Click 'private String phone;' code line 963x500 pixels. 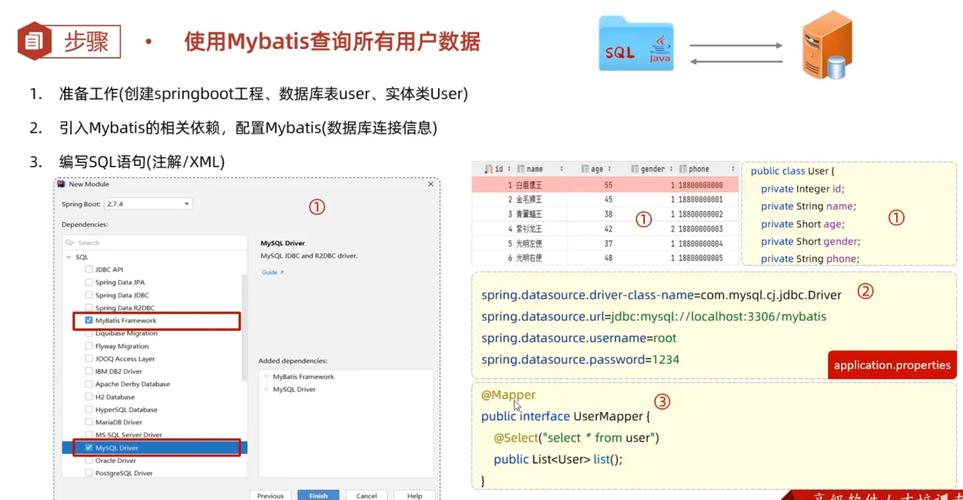coord(809,259)
